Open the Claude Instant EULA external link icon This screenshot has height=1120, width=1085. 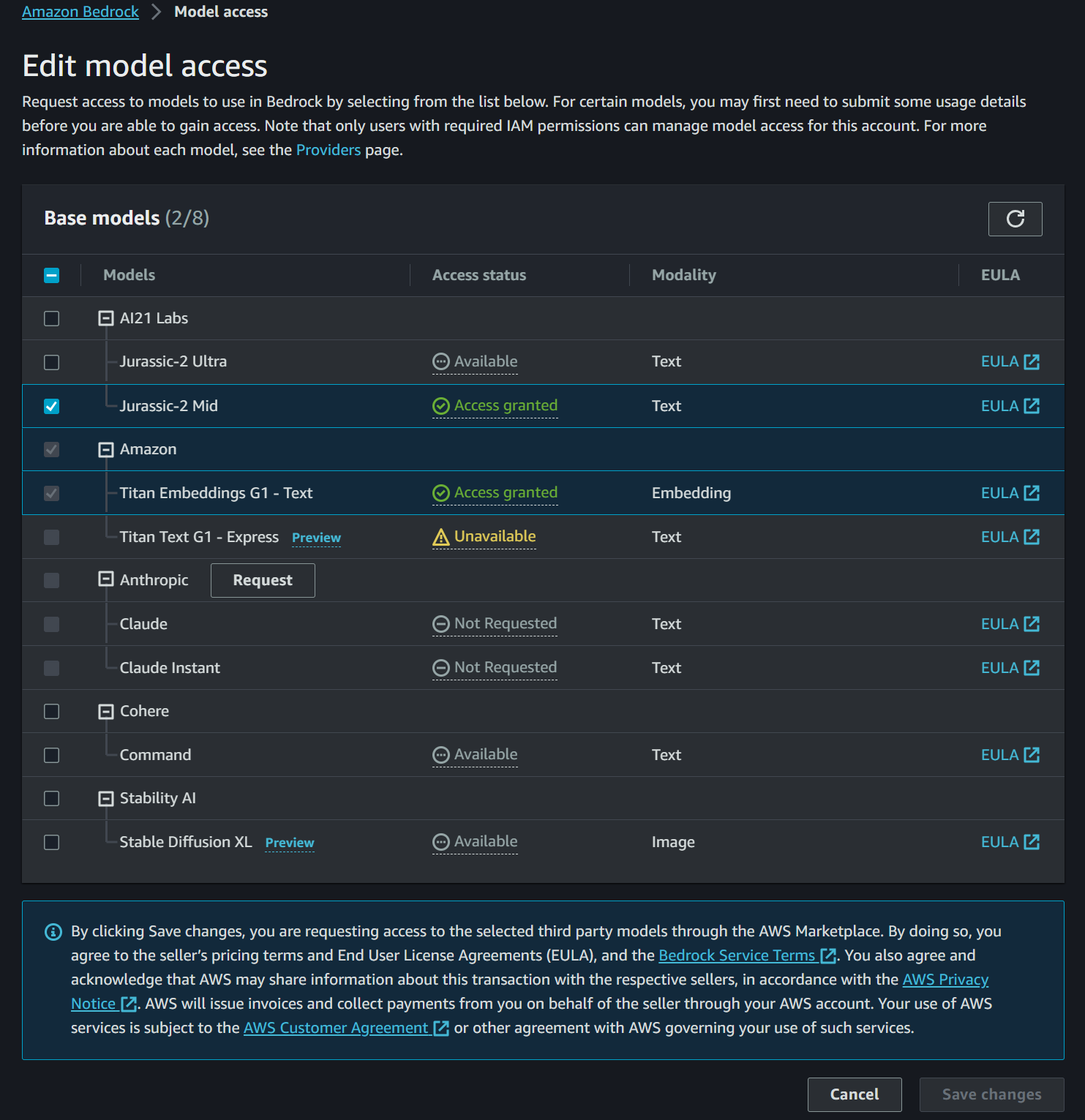(1032, 668)
